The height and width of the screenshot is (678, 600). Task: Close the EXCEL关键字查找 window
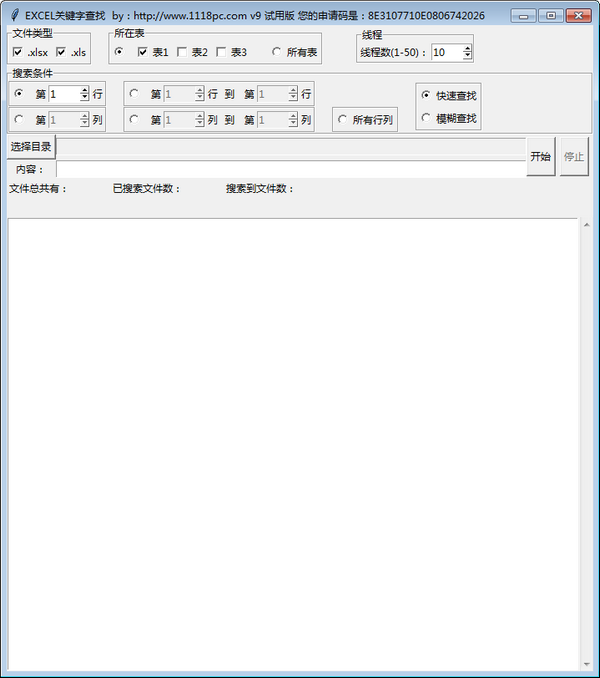tap(579, 16)
